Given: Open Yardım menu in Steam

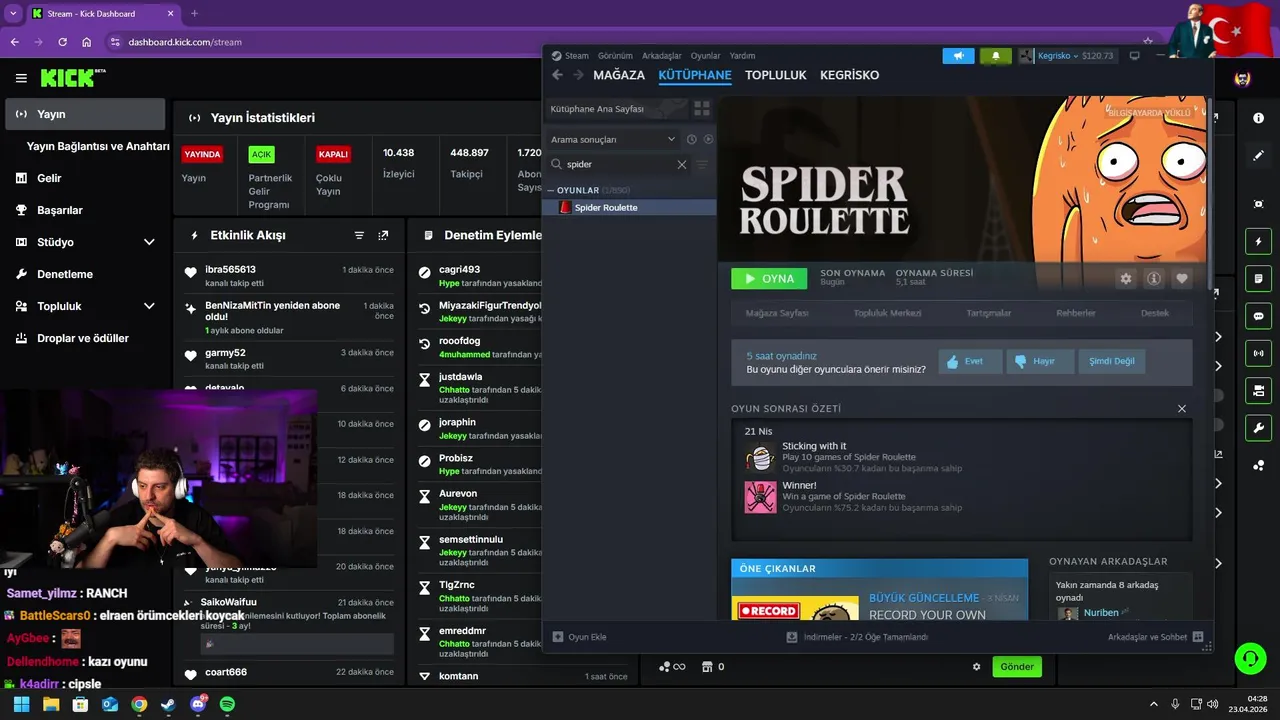Looking at the screenshot, I should pyautogui.click(x=742, y=56).
